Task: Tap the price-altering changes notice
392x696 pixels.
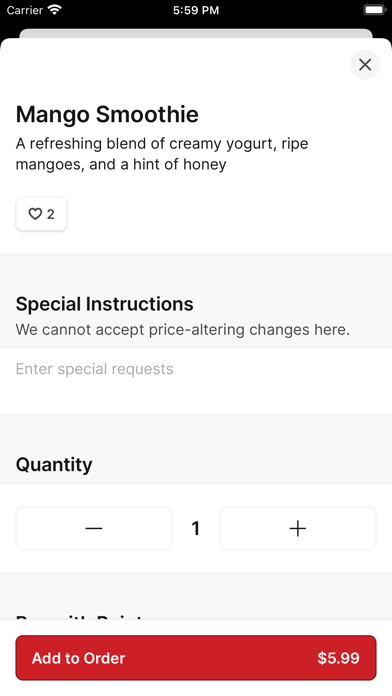Action: point(183,330)
